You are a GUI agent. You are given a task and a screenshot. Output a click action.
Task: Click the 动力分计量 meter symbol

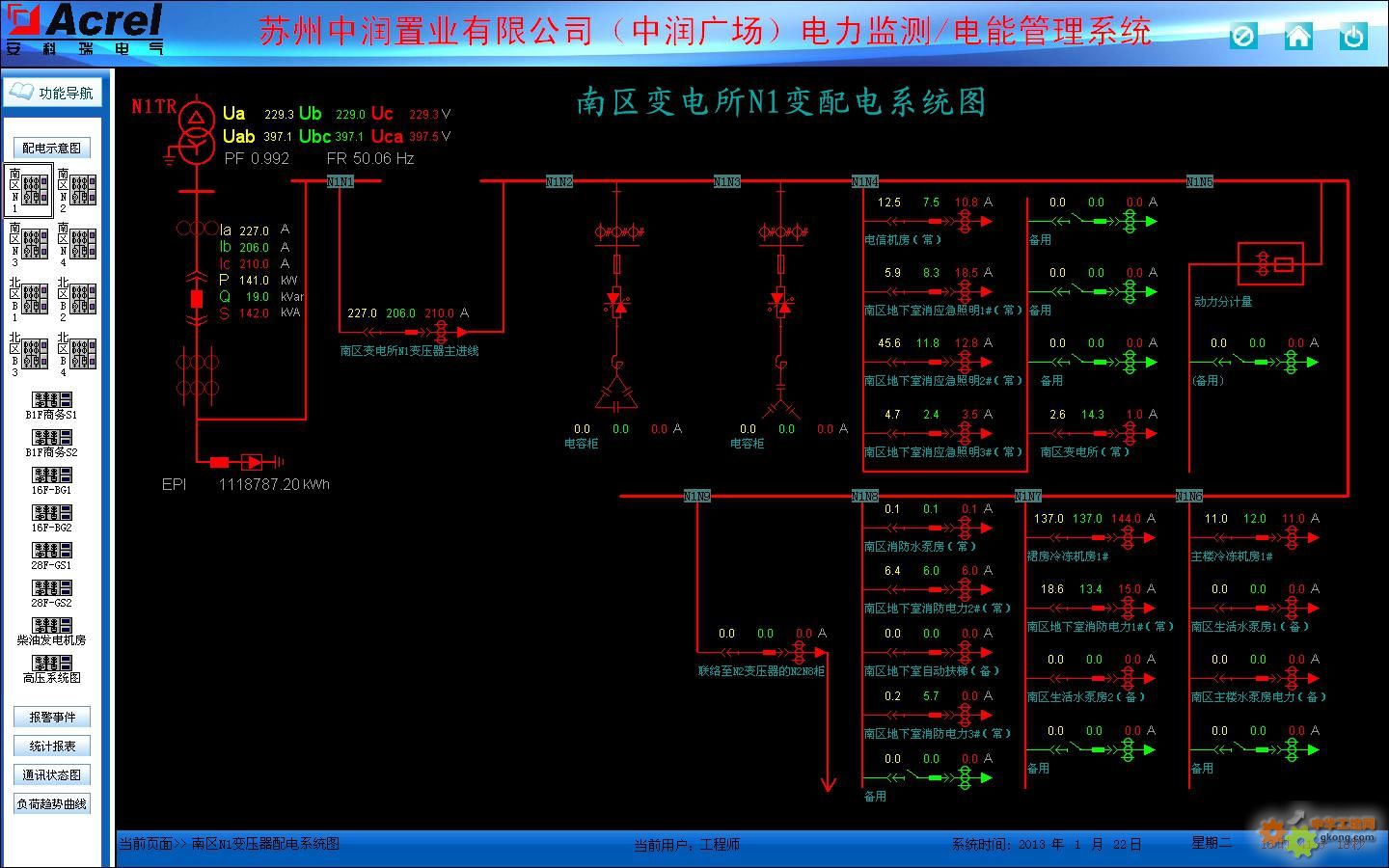coord(1270,263)
